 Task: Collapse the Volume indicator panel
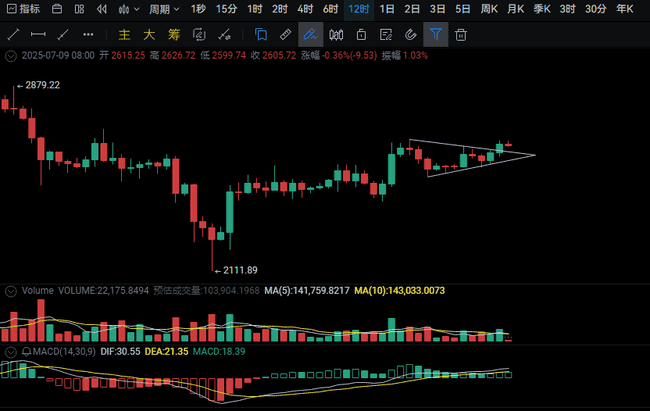tap(11, 291)
